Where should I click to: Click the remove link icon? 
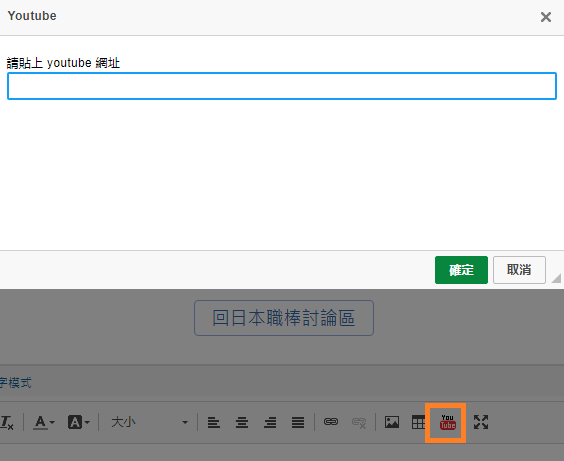[359, 422]
